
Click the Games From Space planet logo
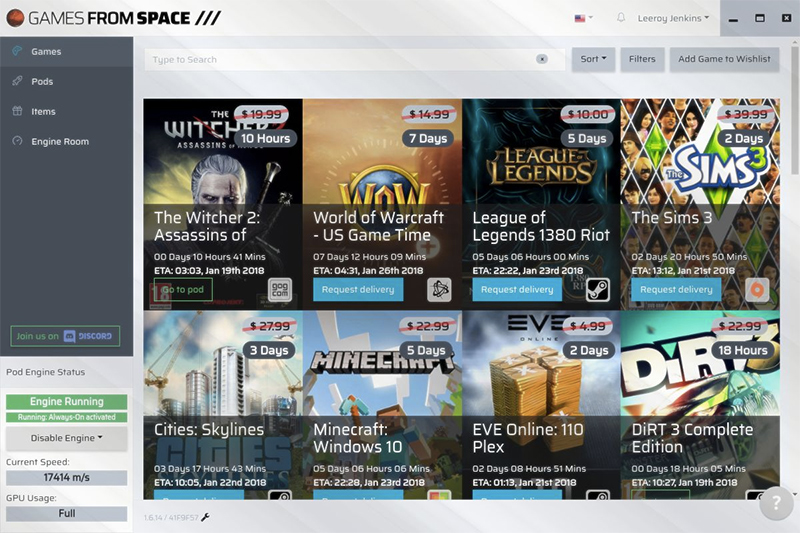coord(15,18)
